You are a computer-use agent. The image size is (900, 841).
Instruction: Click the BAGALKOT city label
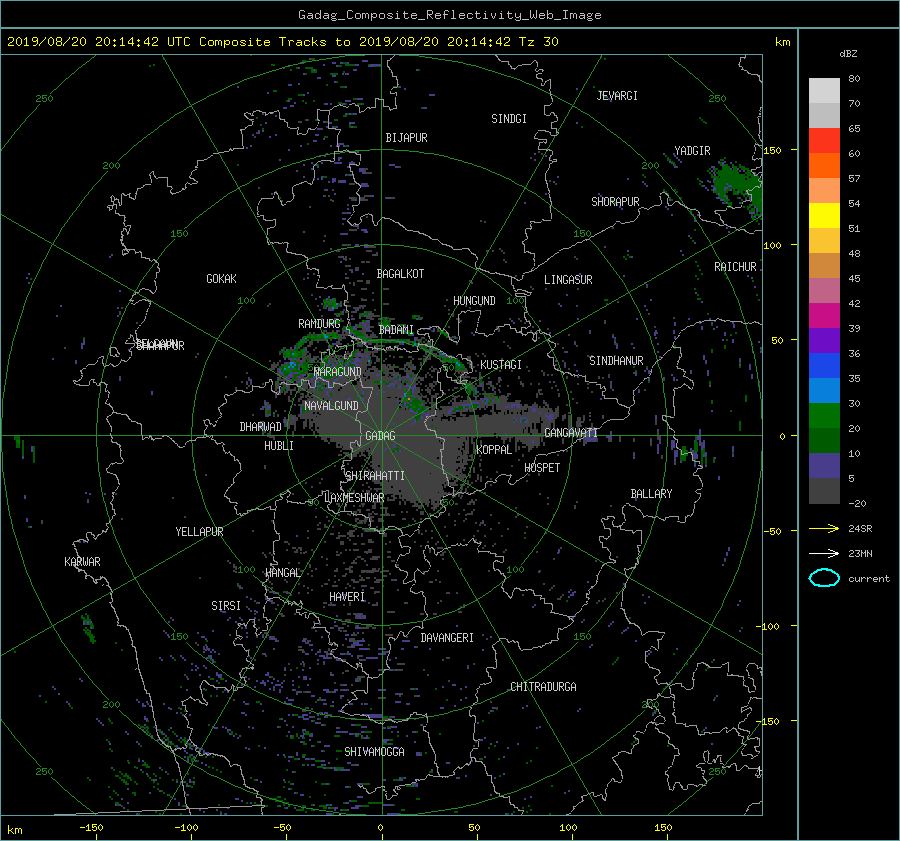click(400, 274)
